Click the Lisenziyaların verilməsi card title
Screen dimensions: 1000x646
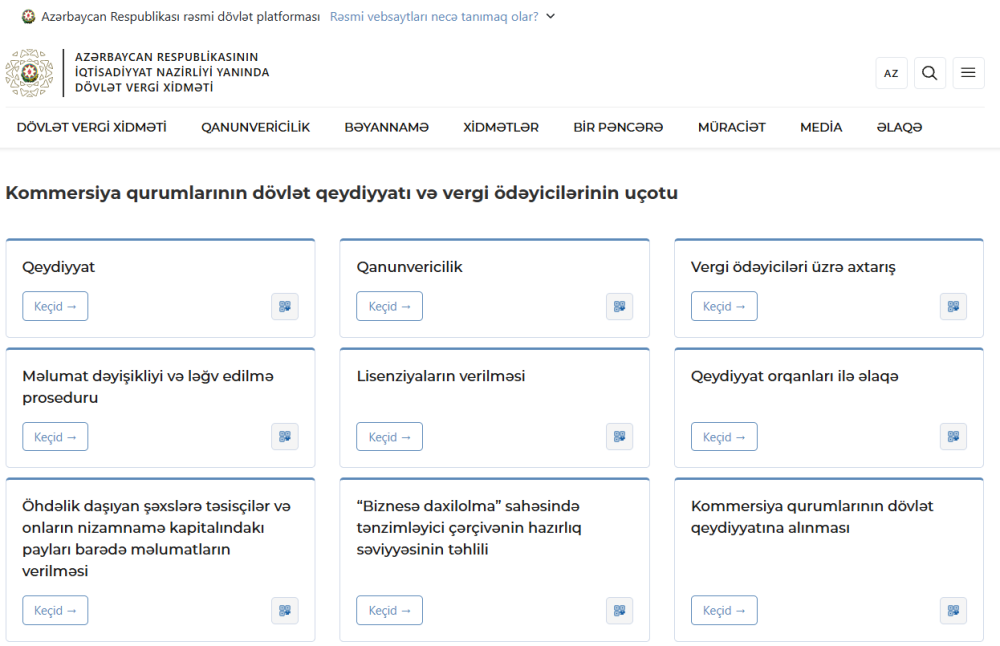(x=441, y=376)
